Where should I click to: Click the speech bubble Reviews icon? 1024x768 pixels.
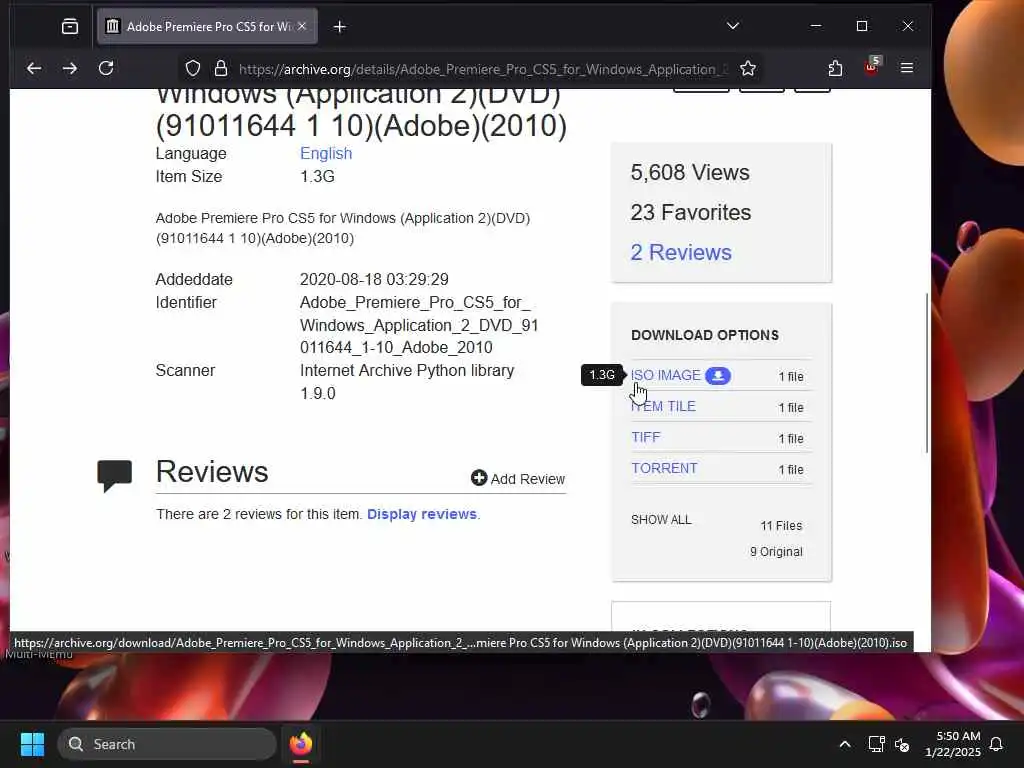[114, 475]
